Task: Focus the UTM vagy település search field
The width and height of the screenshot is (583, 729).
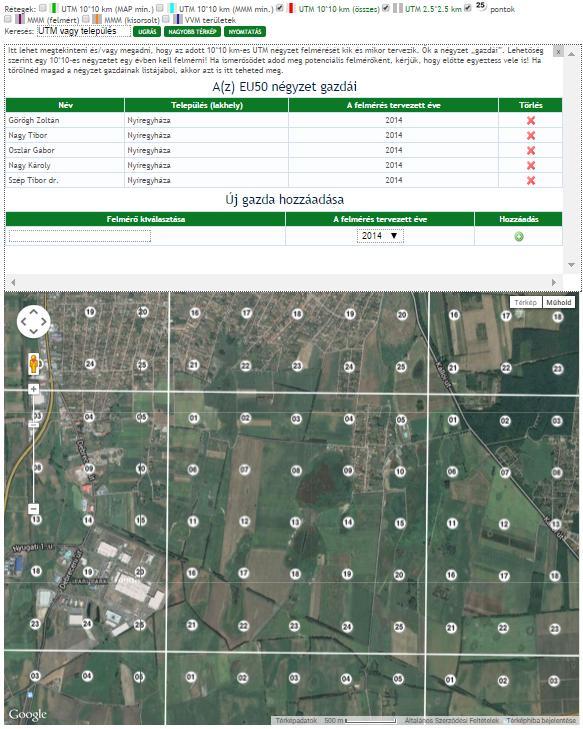Action: coord(84,31)
